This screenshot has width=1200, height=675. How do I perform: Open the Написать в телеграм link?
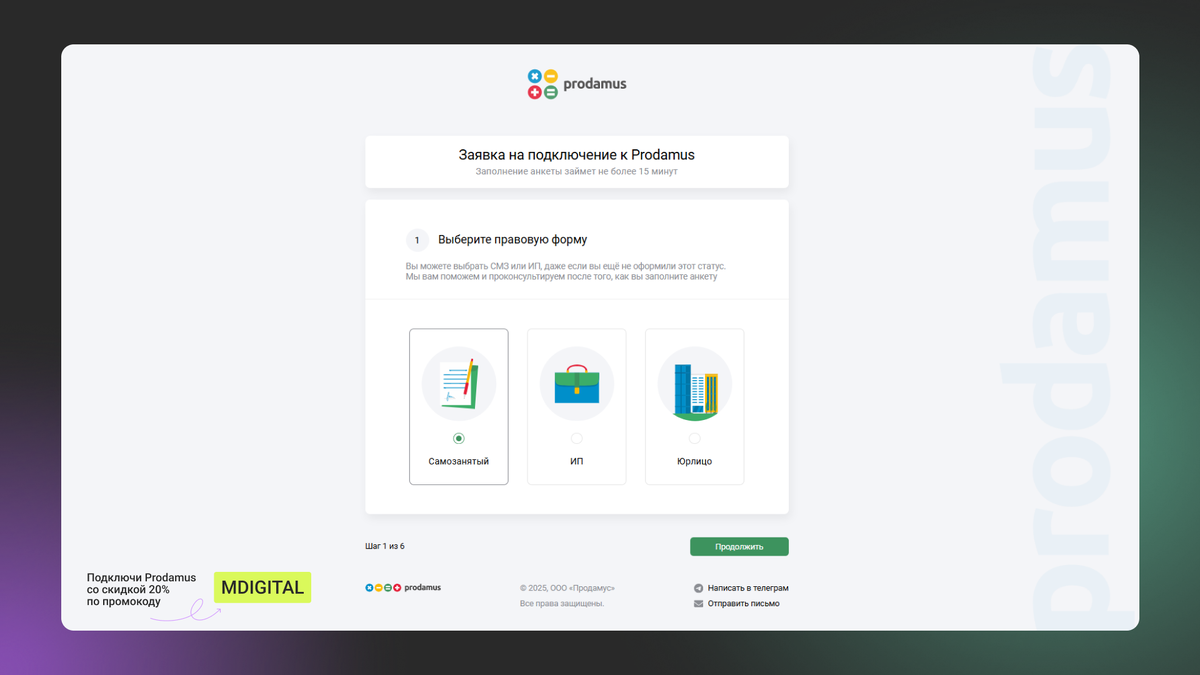click(748, 587)
